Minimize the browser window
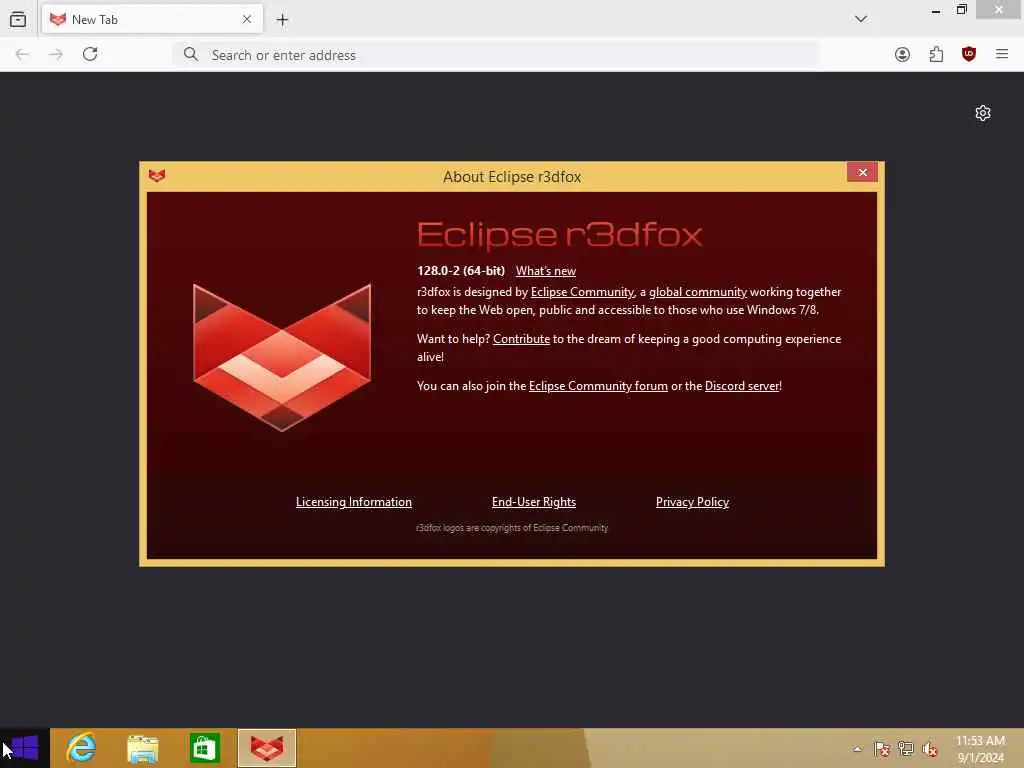The width and height of the screenshot is (1024, 768). [x=936, y=10]
